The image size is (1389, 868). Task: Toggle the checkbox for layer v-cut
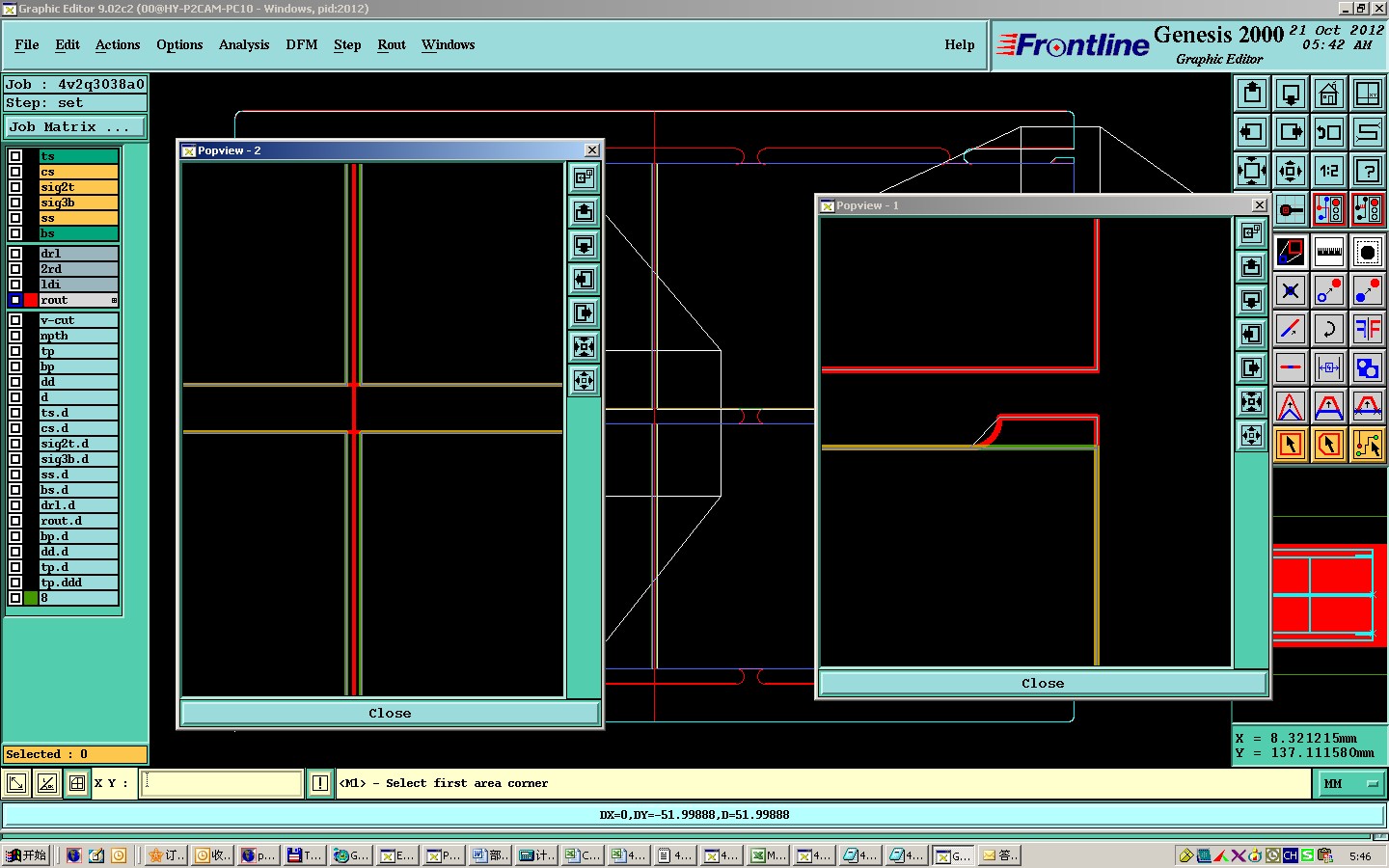tap(15, 320)
